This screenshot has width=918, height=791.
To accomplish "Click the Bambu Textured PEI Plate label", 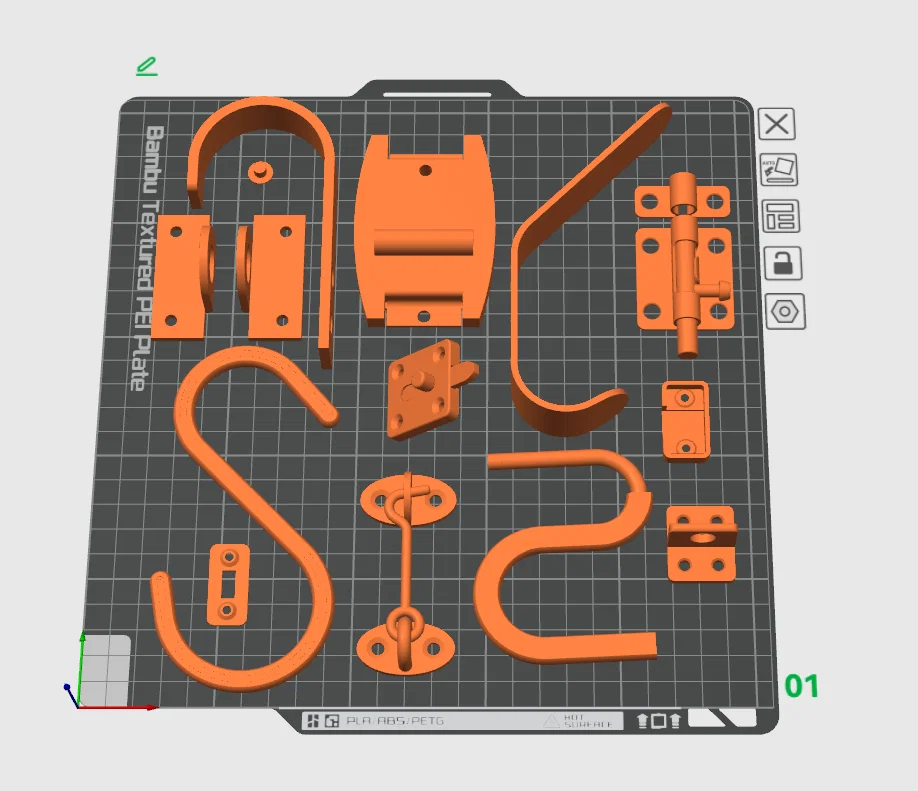I will pos(147,258).
